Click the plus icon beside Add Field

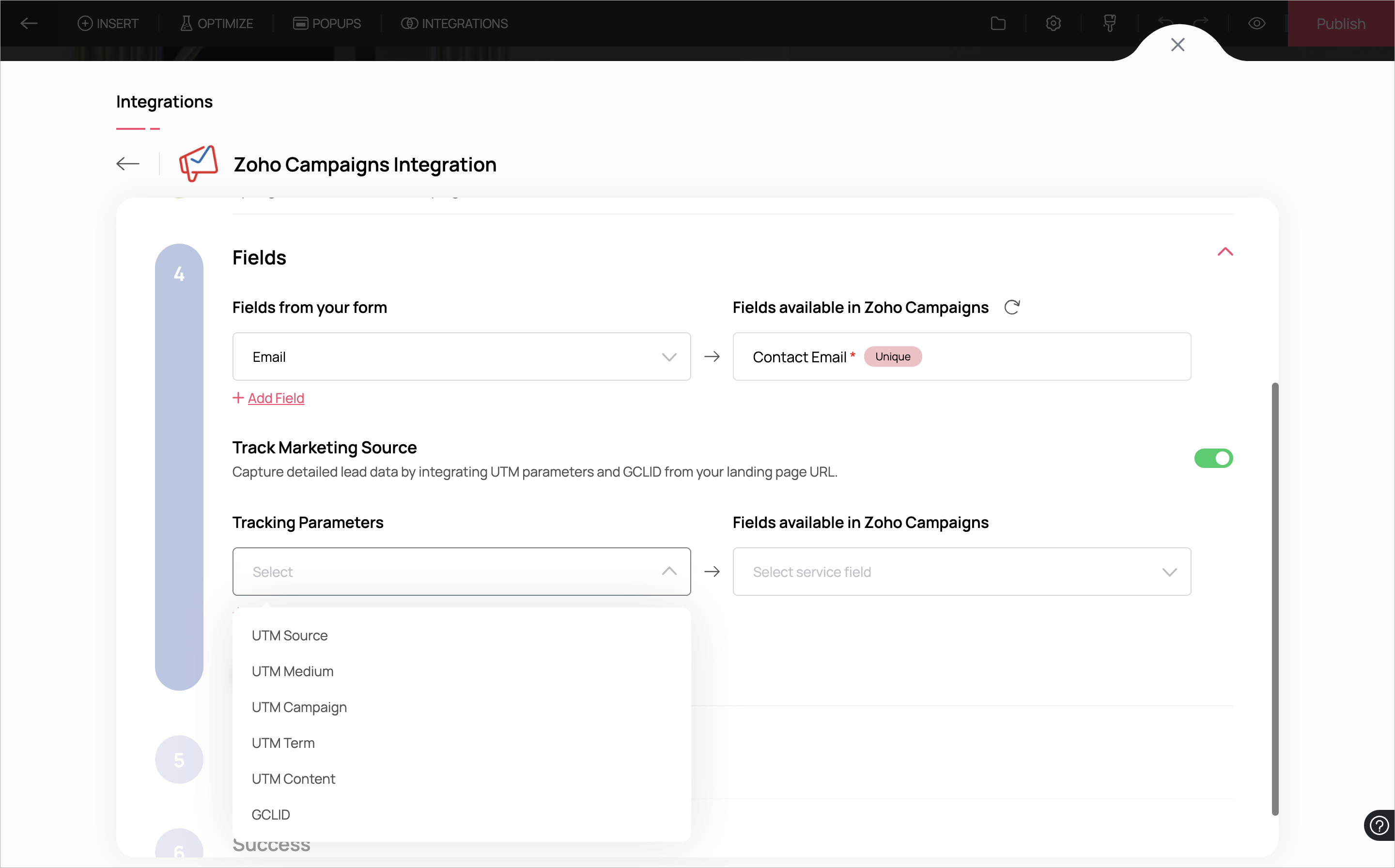coord(238,397)
